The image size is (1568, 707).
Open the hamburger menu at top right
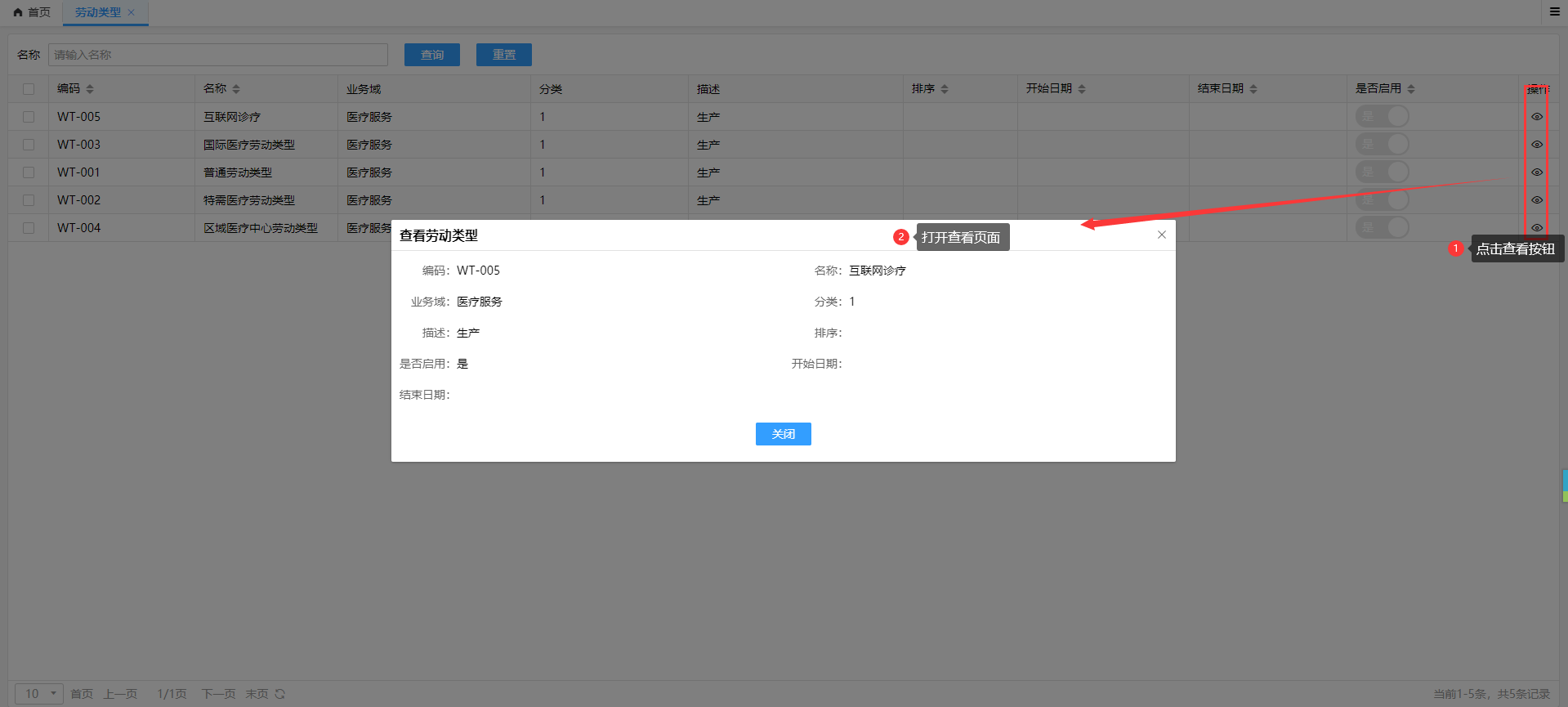(x=1554, y=11)
